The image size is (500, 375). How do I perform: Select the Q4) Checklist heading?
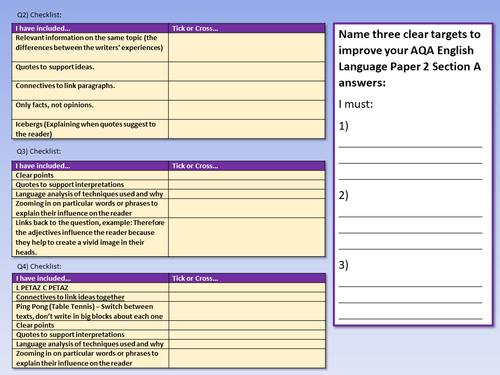coord(39,266)
